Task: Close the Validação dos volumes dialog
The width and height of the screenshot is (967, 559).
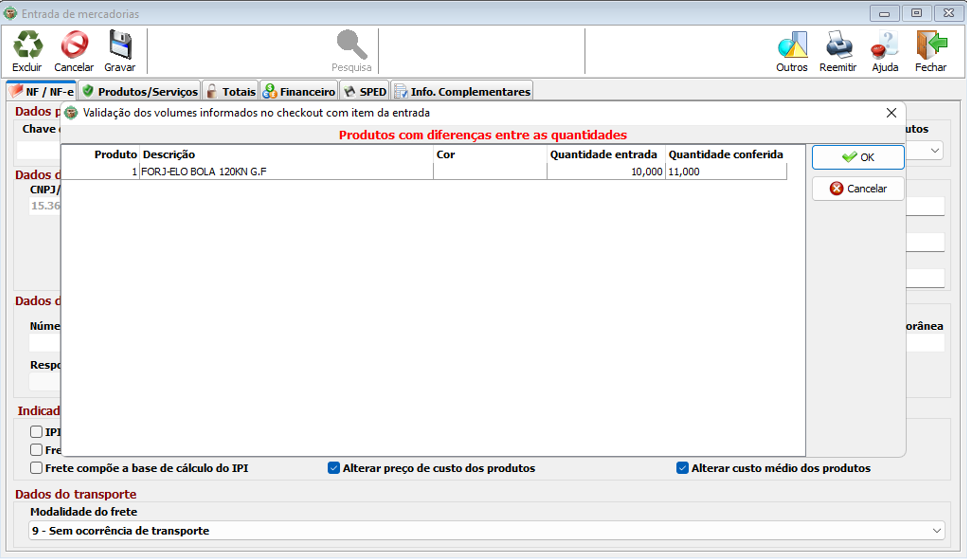Action: coord(891,113)
